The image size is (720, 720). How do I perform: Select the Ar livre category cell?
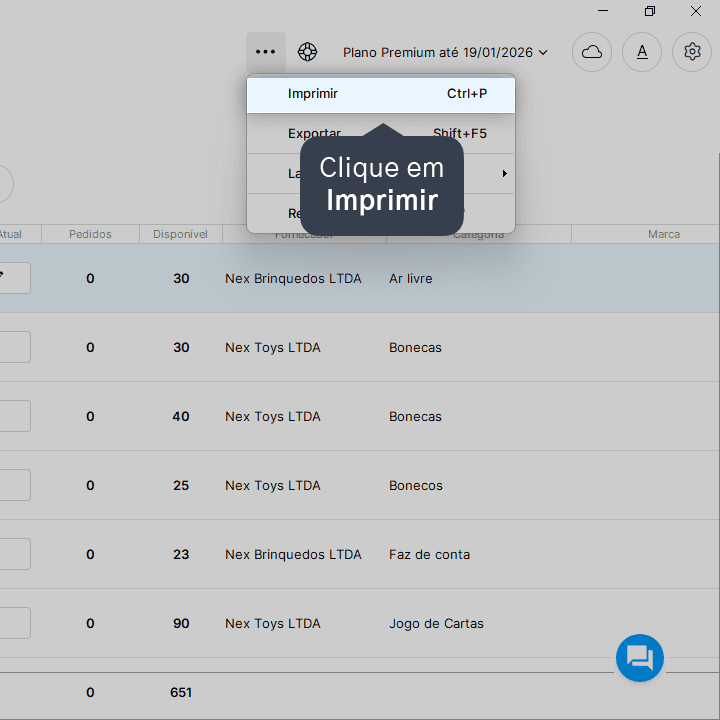pyautogui.click(x=411, y=278)
